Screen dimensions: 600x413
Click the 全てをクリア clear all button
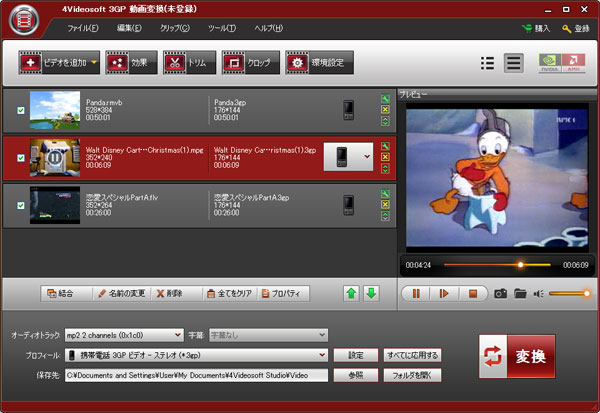point(230,294)
